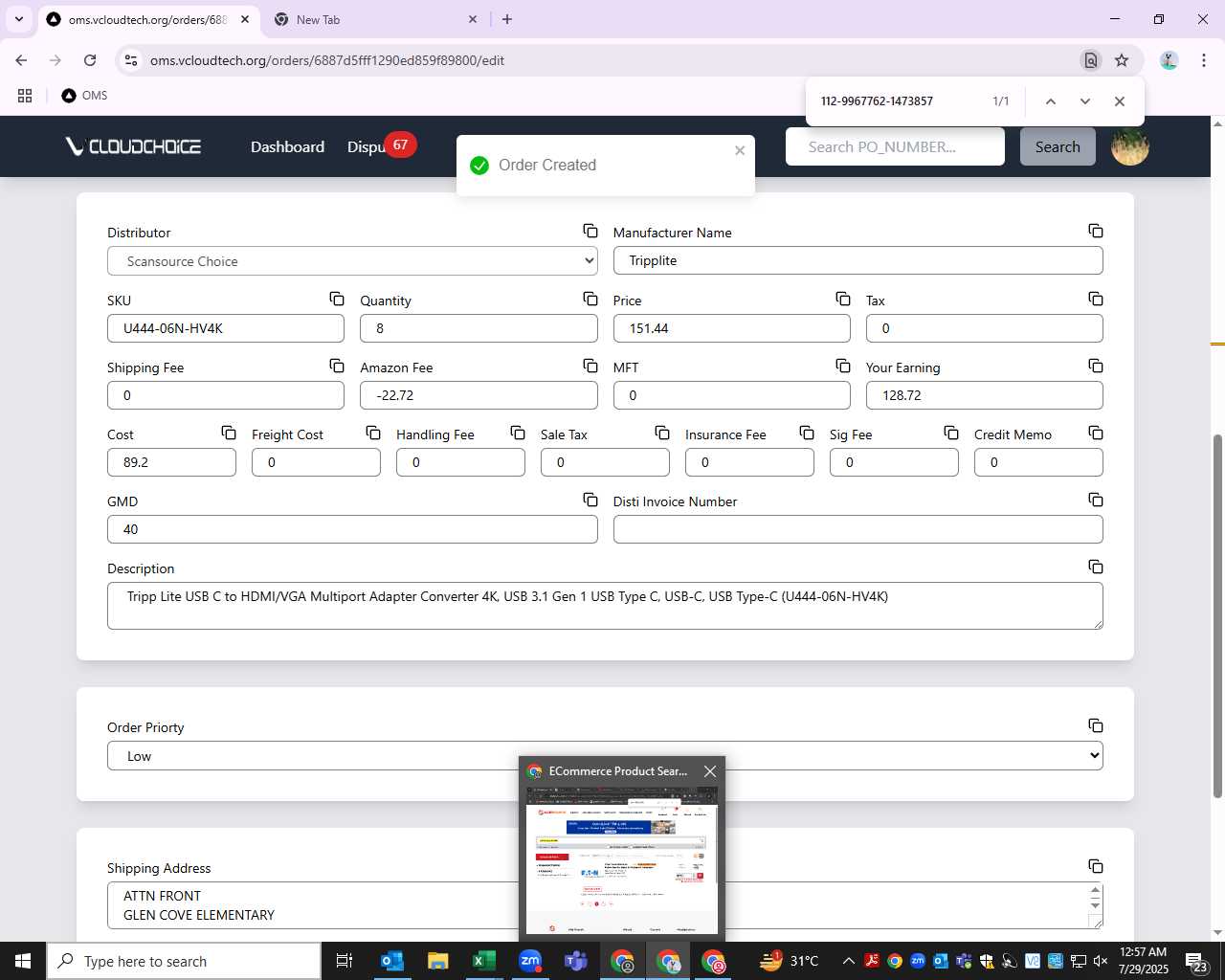Click the Search button
The width and height of the screenshot is (1225, 980).
tap(1058, 146)
